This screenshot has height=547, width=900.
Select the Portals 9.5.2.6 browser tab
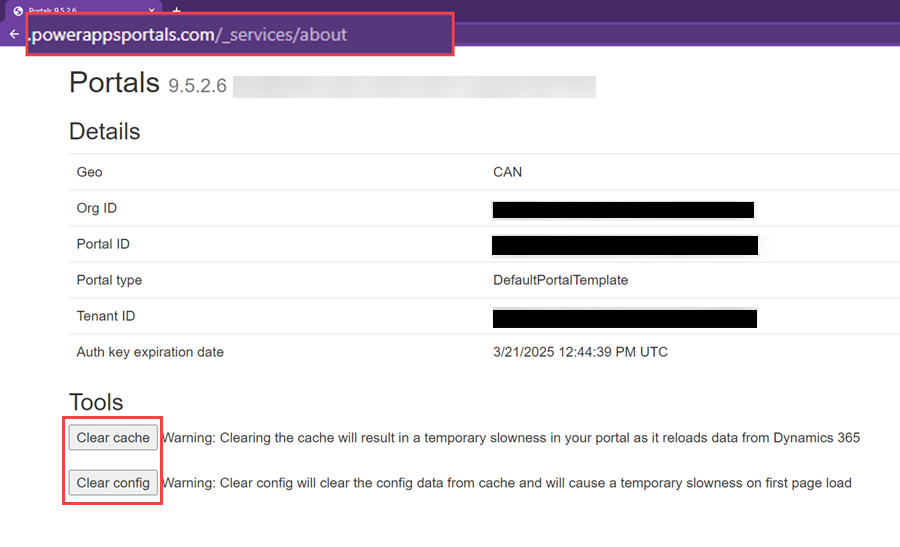pyautogui.click(x=84, y=10)
